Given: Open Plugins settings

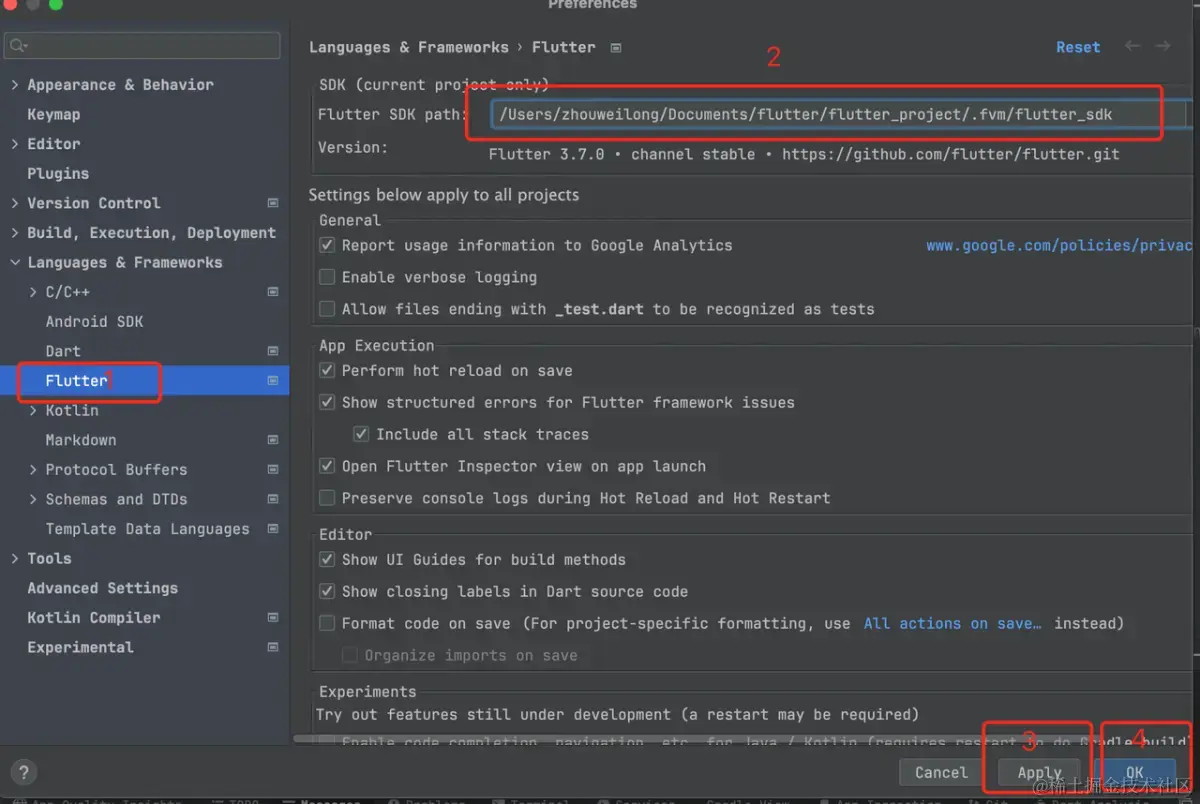Looking at the screenshot, I should (x=58, y=173).
